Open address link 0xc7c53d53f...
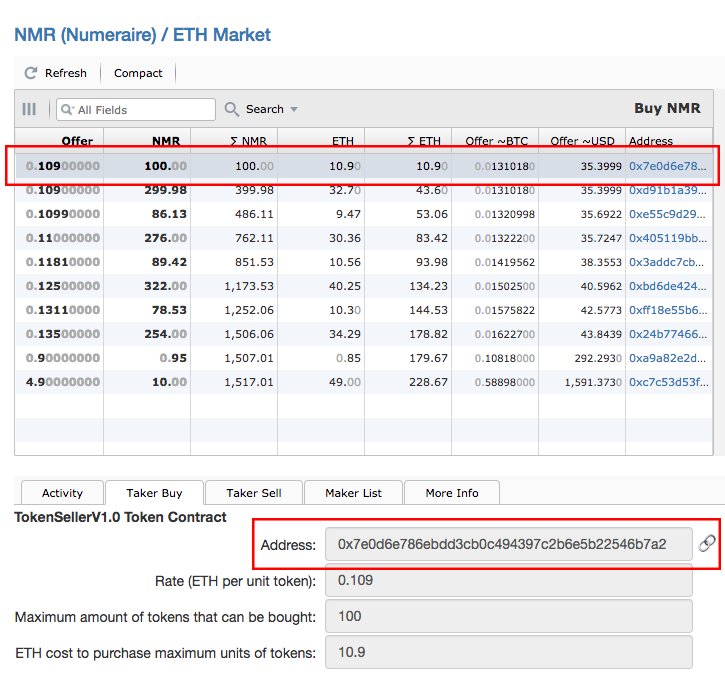The width and height of the screenshot is (725, 695). point(669,382)
